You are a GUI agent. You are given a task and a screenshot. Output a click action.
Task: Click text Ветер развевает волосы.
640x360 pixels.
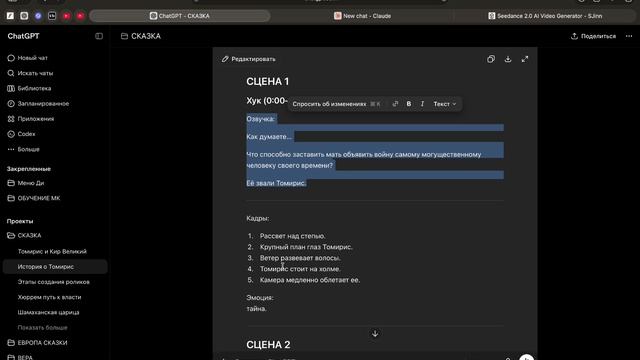300,258
